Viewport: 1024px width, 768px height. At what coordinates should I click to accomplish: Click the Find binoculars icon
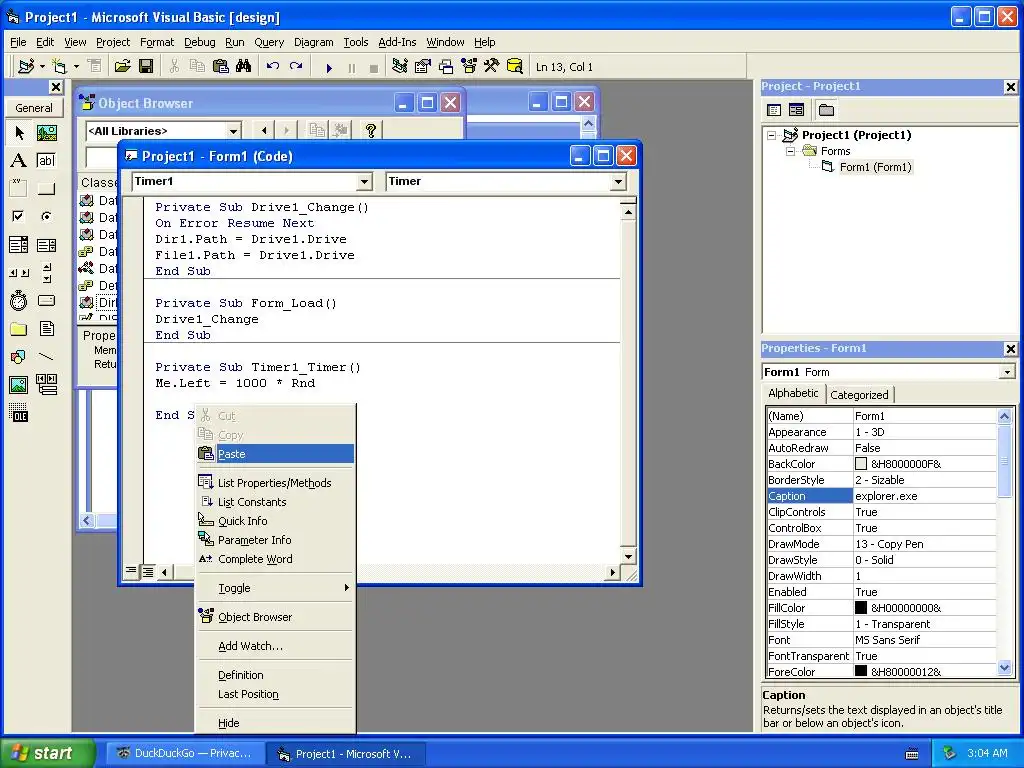click(244, 67)
